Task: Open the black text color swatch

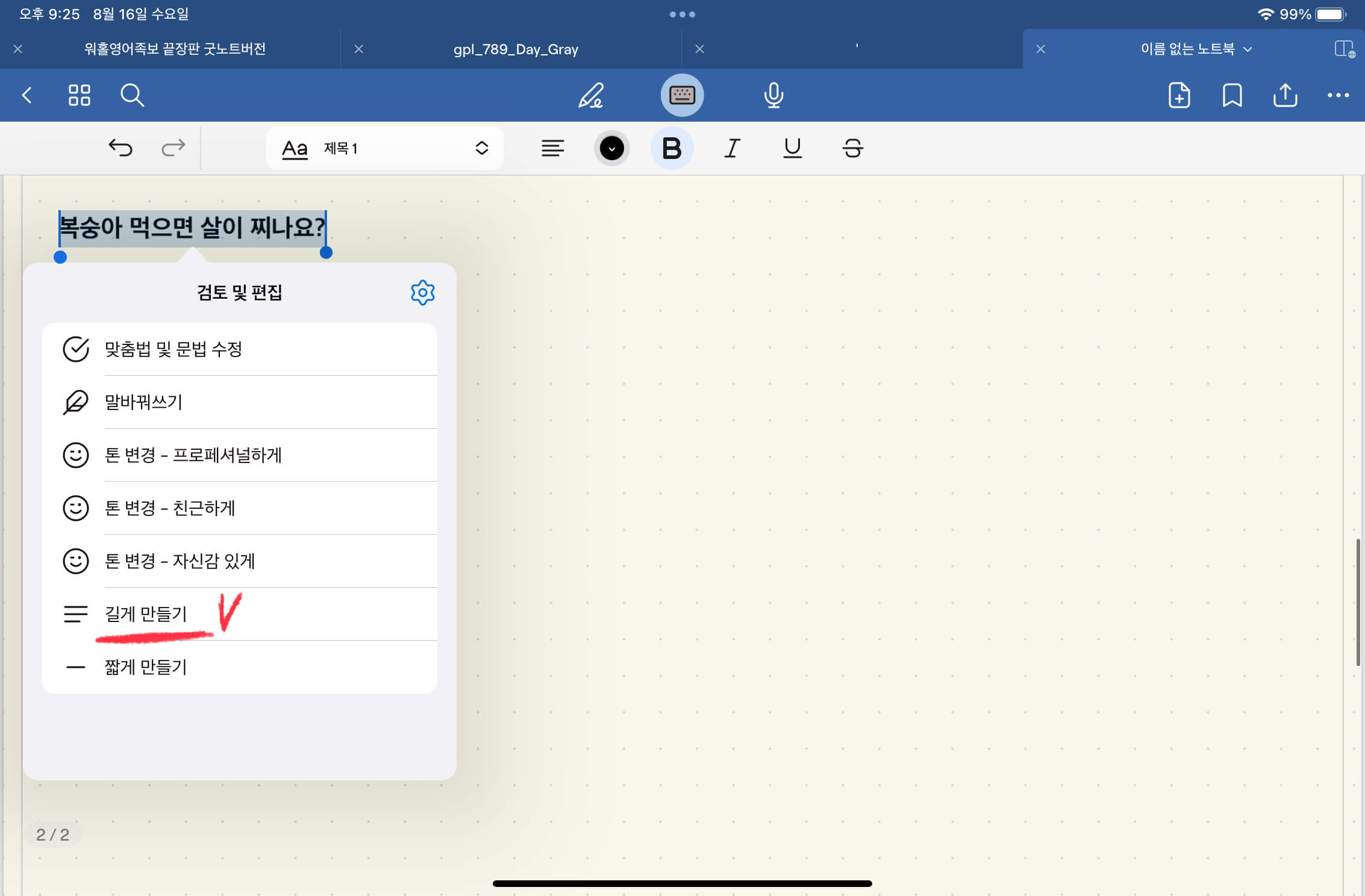Action: tap(611, 148)
